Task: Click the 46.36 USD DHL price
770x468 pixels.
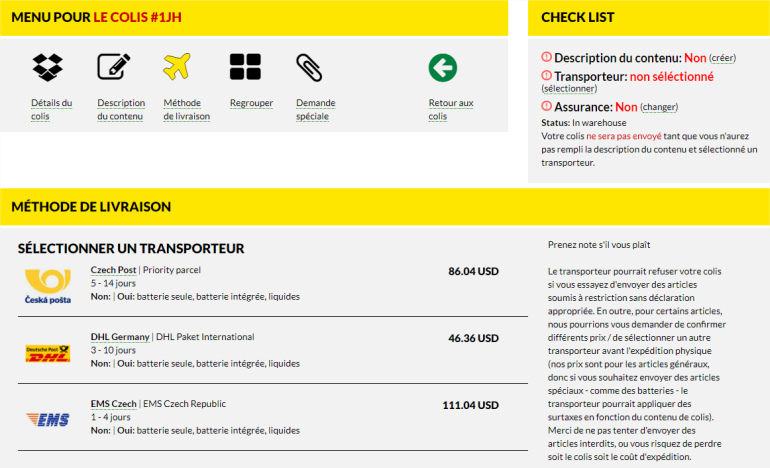Action: (x=473, y=338)
